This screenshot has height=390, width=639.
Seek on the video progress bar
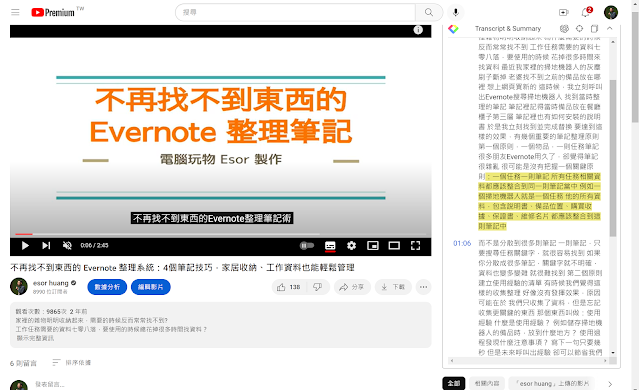pyautogui.click(x=220, y=234)
